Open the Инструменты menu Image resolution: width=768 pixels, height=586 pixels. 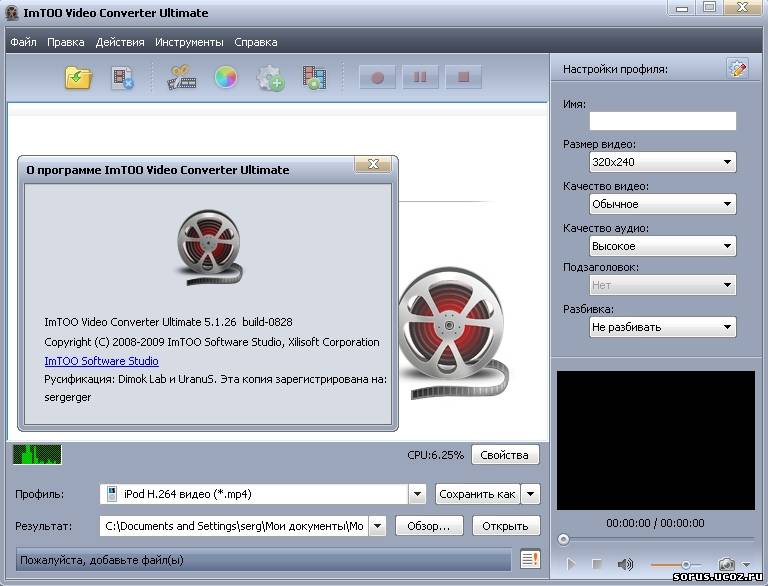coord(189,42)
